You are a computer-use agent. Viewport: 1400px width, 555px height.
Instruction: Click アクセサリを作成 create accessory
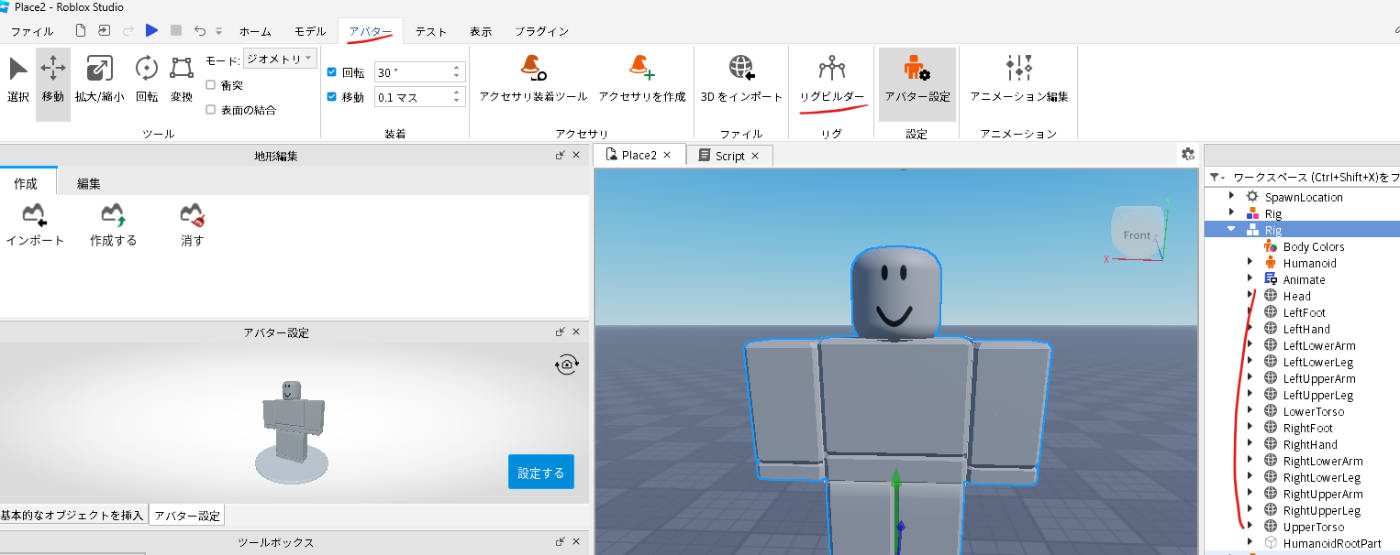click(x=642, y=80)
